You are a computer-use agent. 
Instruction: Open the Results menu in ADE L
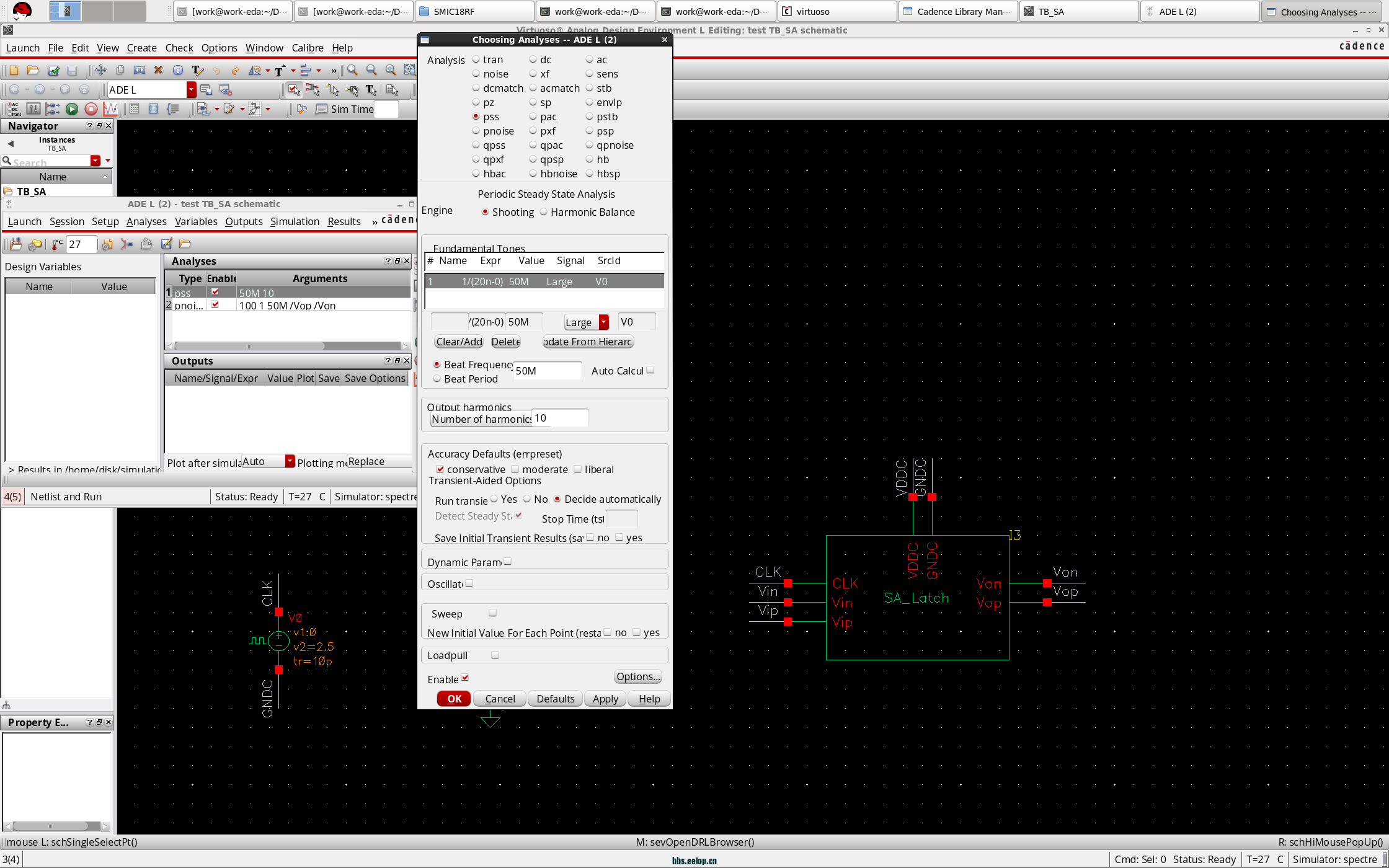point(344,221)
